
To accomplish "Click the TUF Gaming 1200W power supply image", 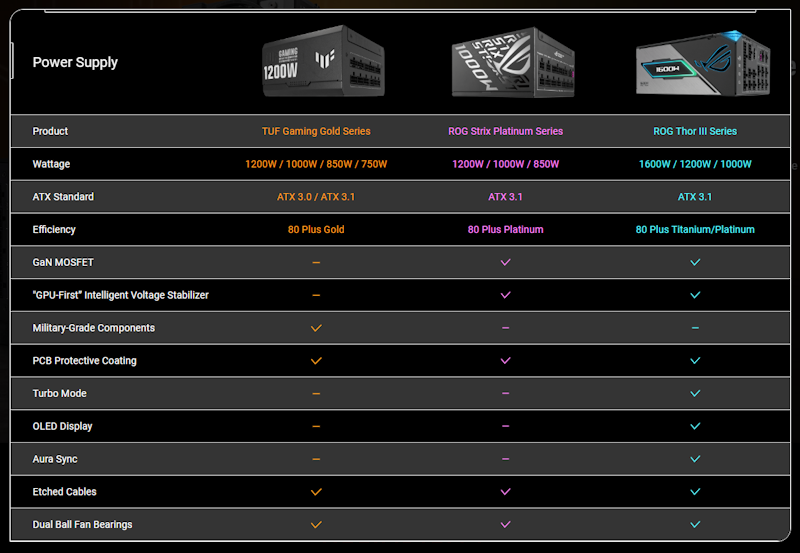I will (316, 62).
